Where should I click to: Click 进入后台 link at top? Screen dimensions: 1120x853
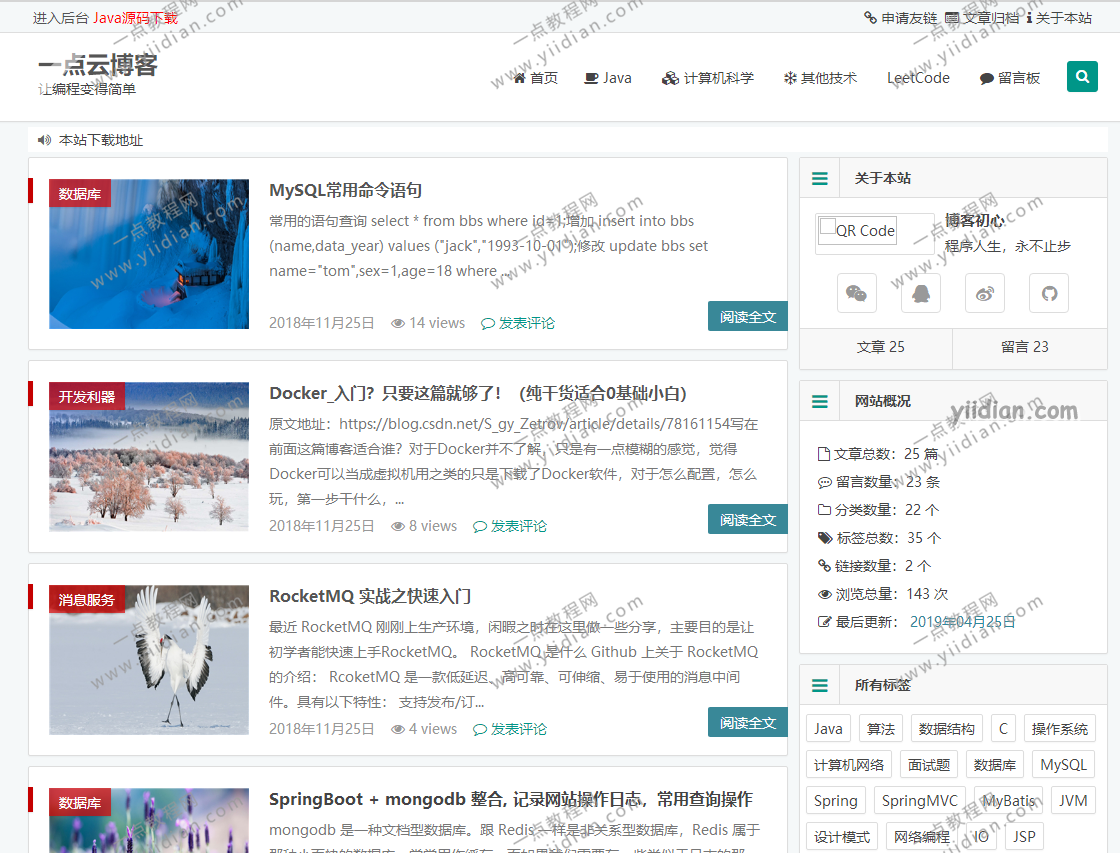(x=60, y=18)
